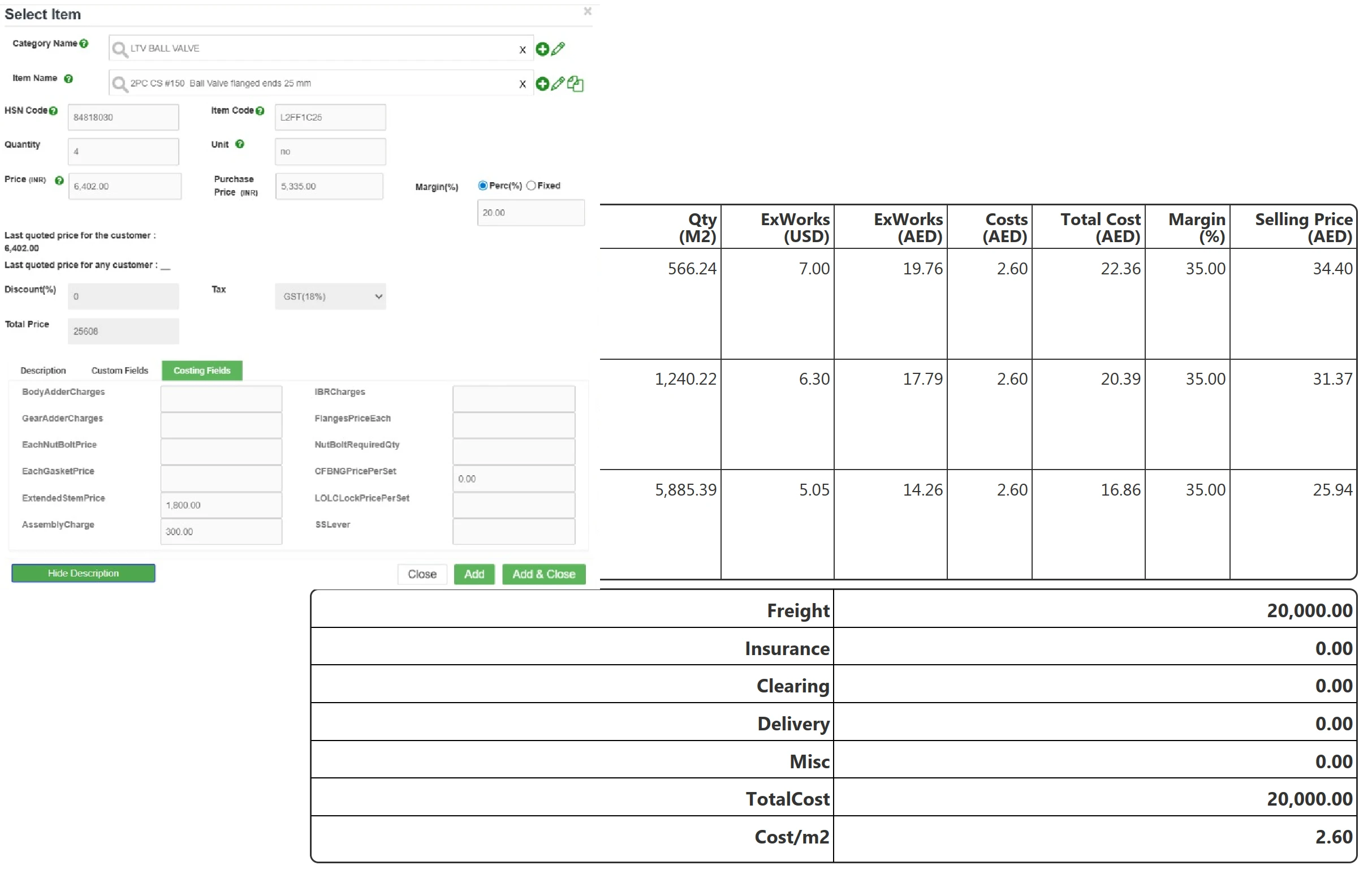Switch to the Costing Fields tab
This screenshot has height=878, width=1372.
pyautogui.click(x=202, y=371)
